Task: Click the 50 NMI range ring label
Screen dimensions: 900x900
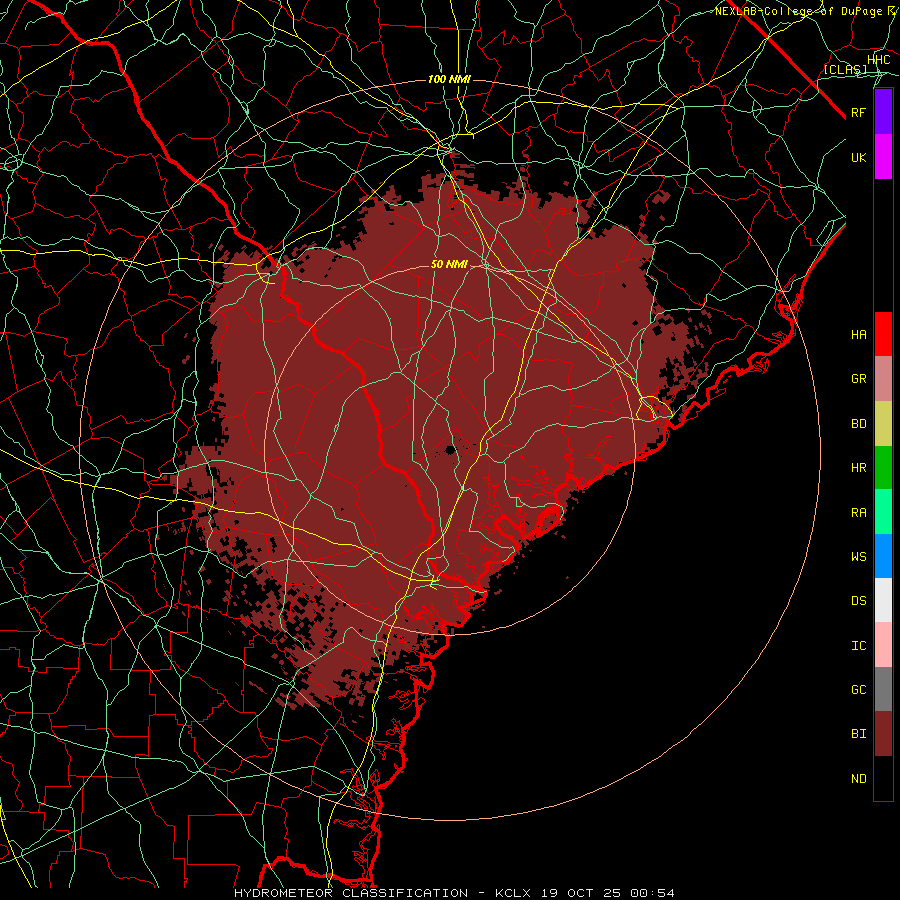Action: pyautogui.click(x=449, y=264)
